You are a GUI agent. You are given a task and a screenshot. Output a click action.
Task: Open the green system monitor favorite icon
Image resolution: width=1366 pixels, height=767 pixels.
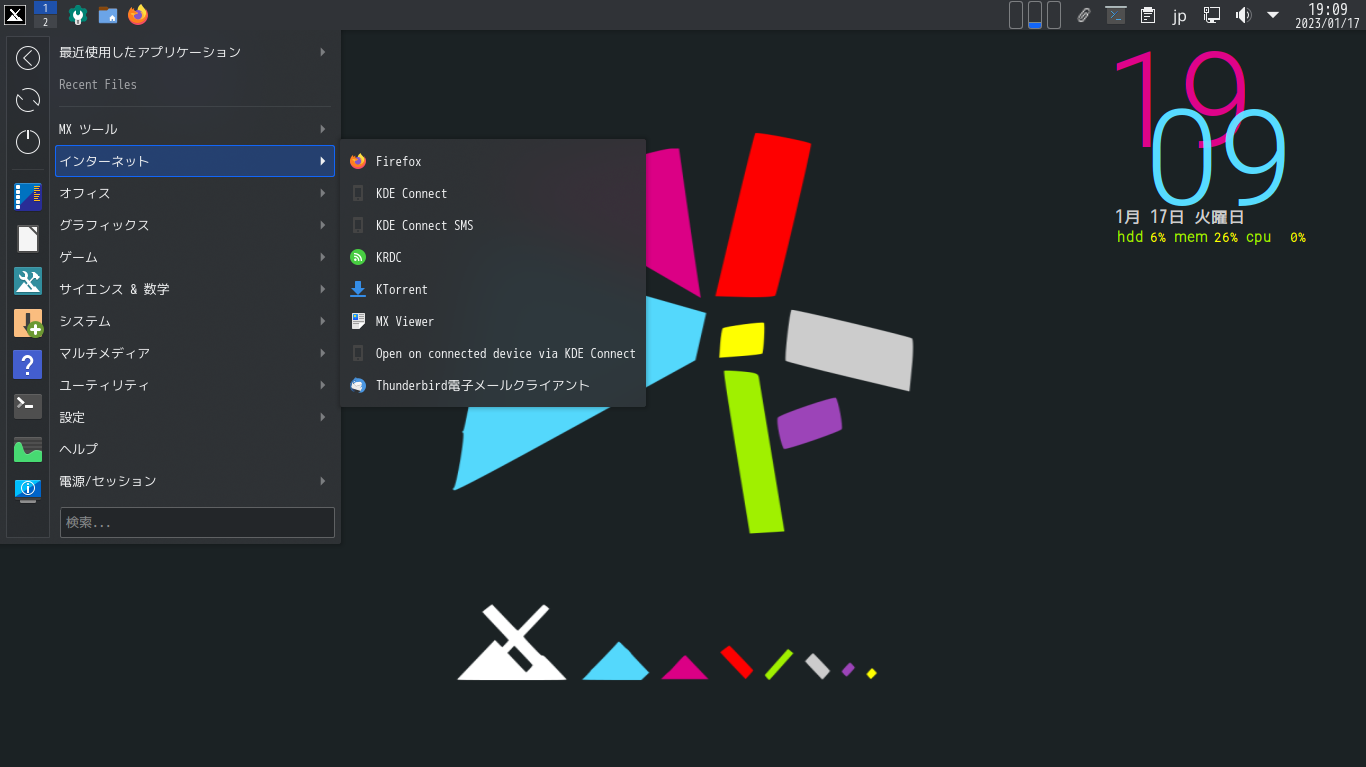(28, 449)
